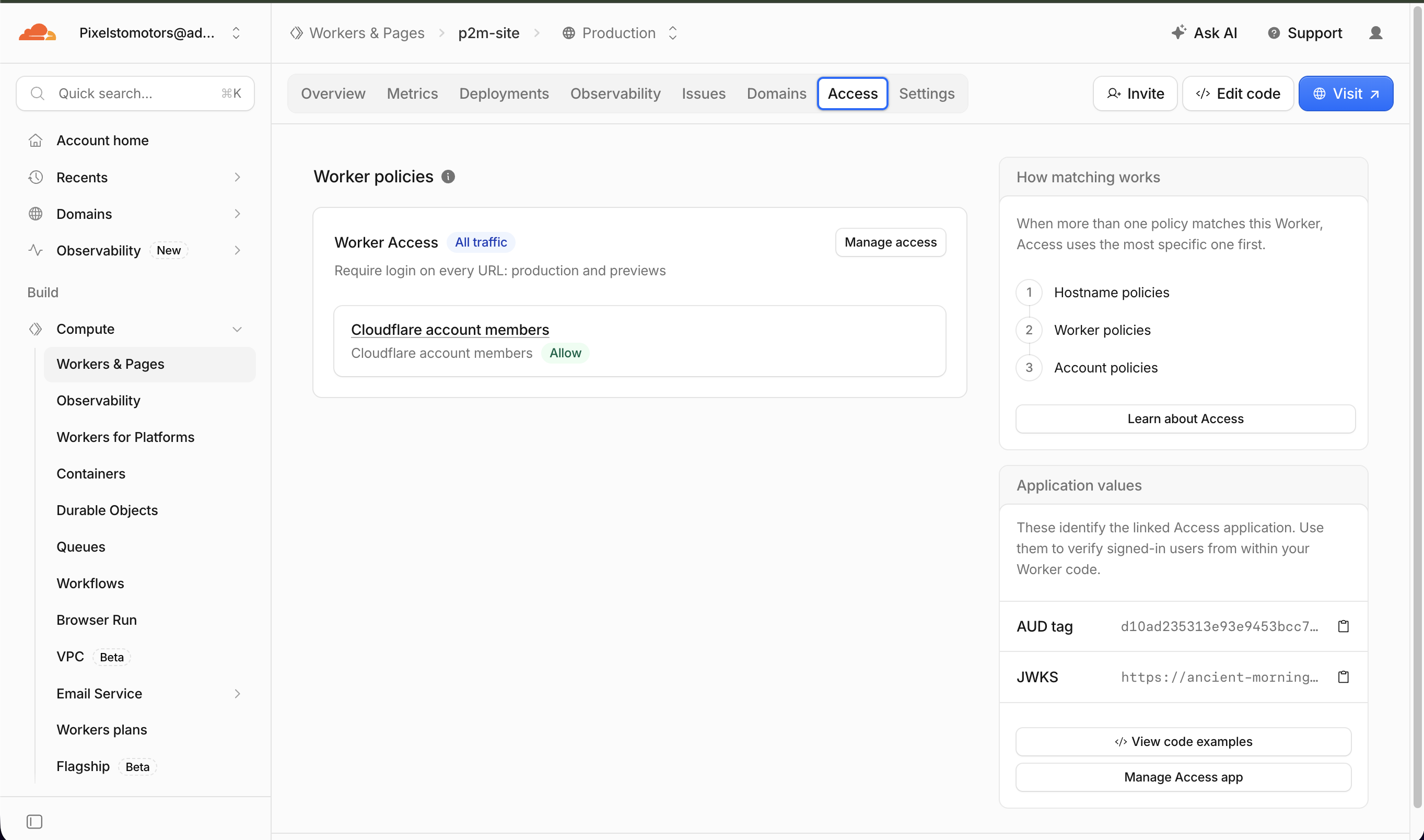Screen dimensions: 1424x840
Task: Focus the Quick search field
Action: tap(135, 94)
